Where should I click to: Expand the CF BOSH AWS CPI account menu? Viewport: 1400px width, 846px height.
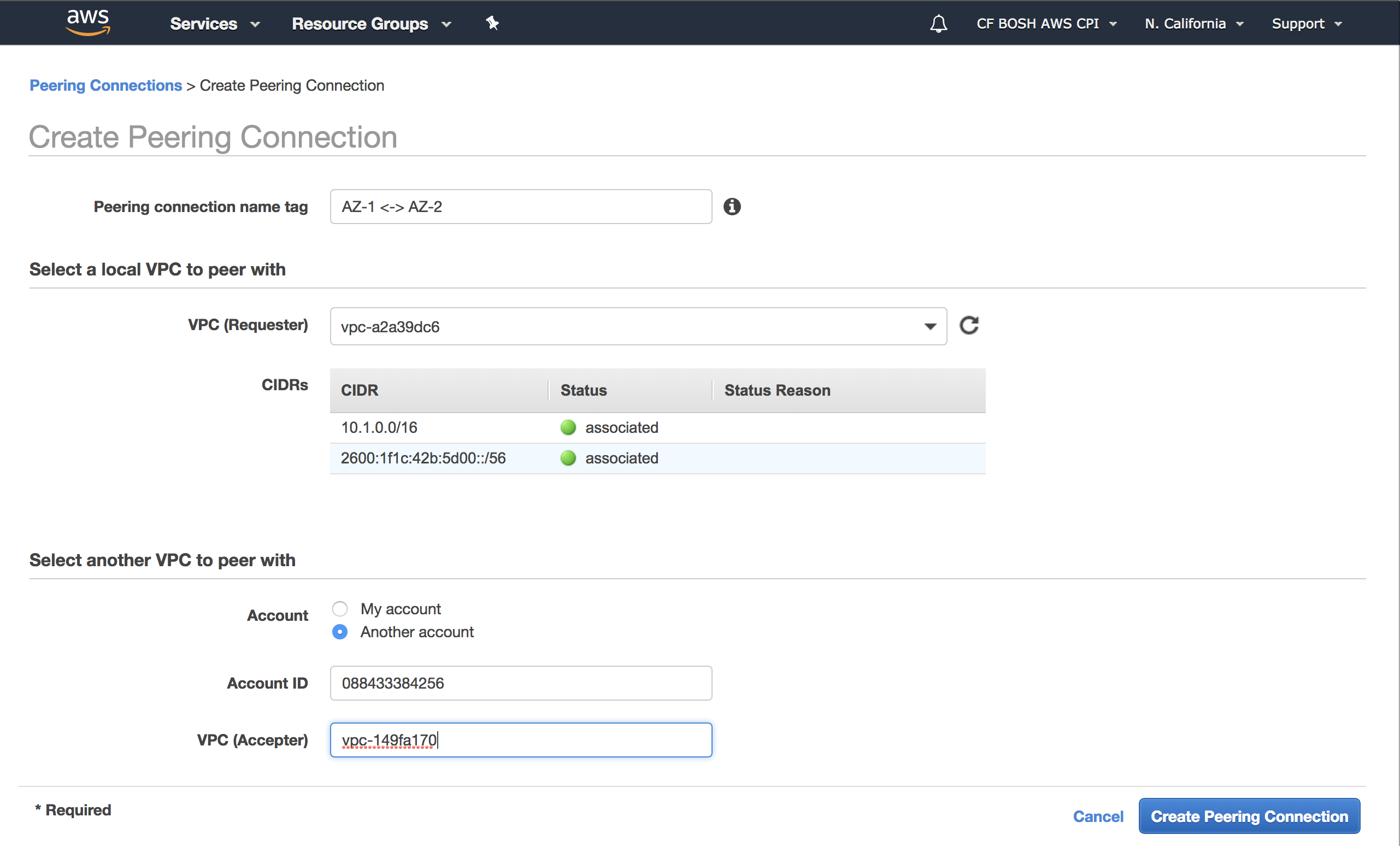(x=1046, y=23)
